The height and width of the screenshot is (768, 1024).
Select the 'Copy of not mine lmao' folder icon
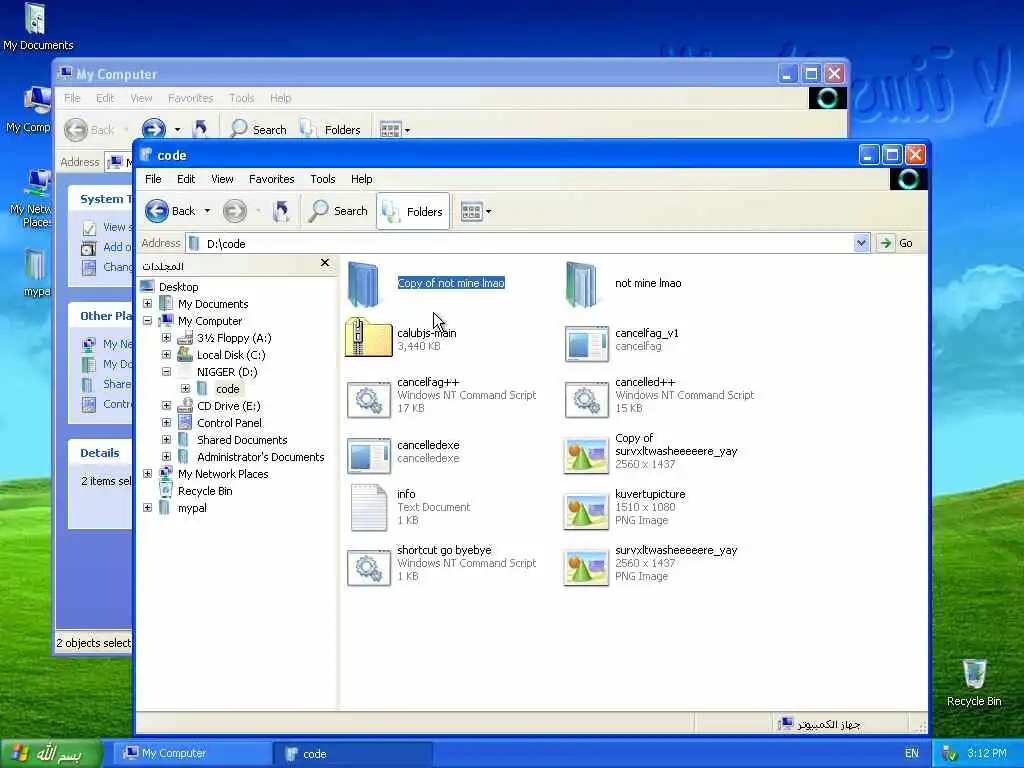pos(364,284)
